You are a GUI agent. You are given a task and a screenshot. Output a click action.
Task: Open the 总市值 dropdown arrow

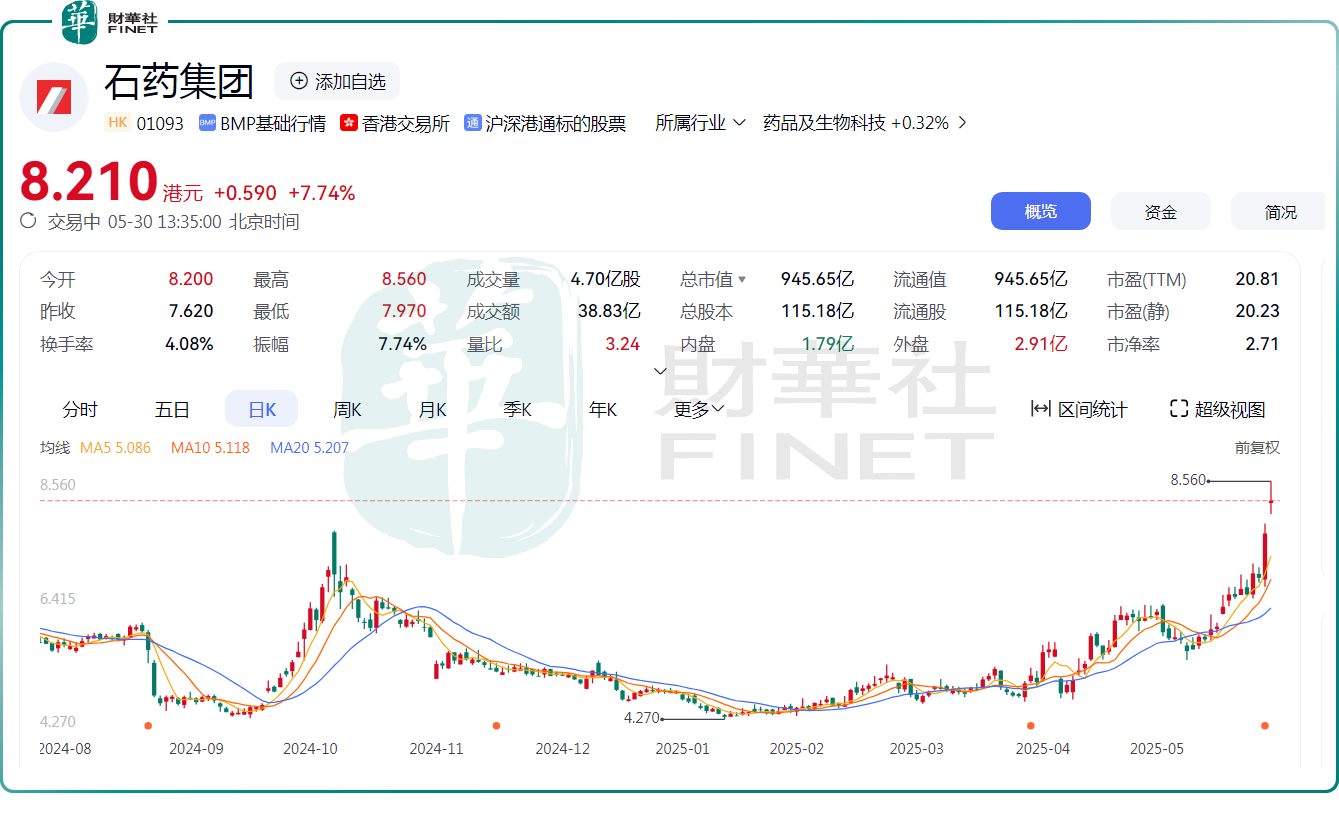(x=742, y=280)
